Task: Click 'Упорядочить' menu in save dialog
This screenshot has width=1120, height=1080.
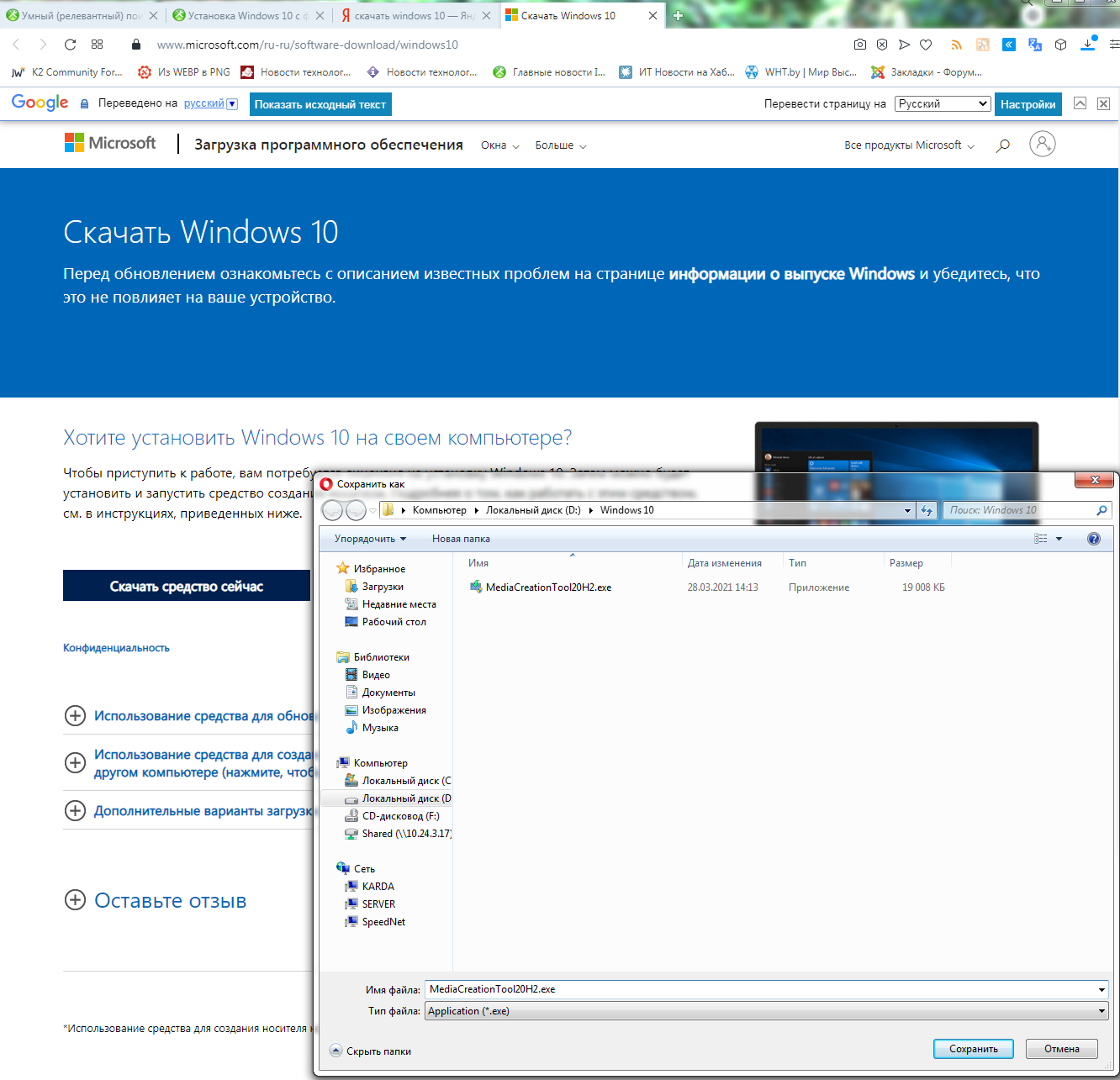Action: [370, 539]
